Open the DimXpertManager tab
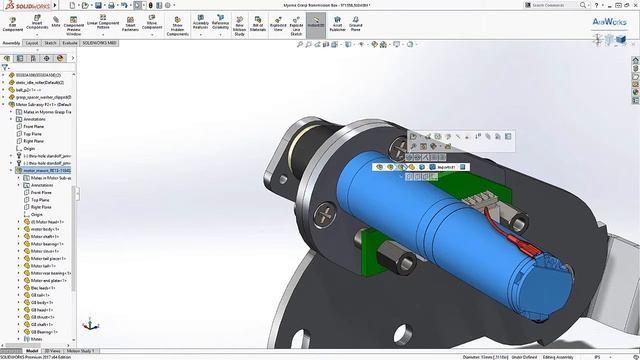This screenshot has width=640, height=360. pyautogui.click(x=47, y=58)
